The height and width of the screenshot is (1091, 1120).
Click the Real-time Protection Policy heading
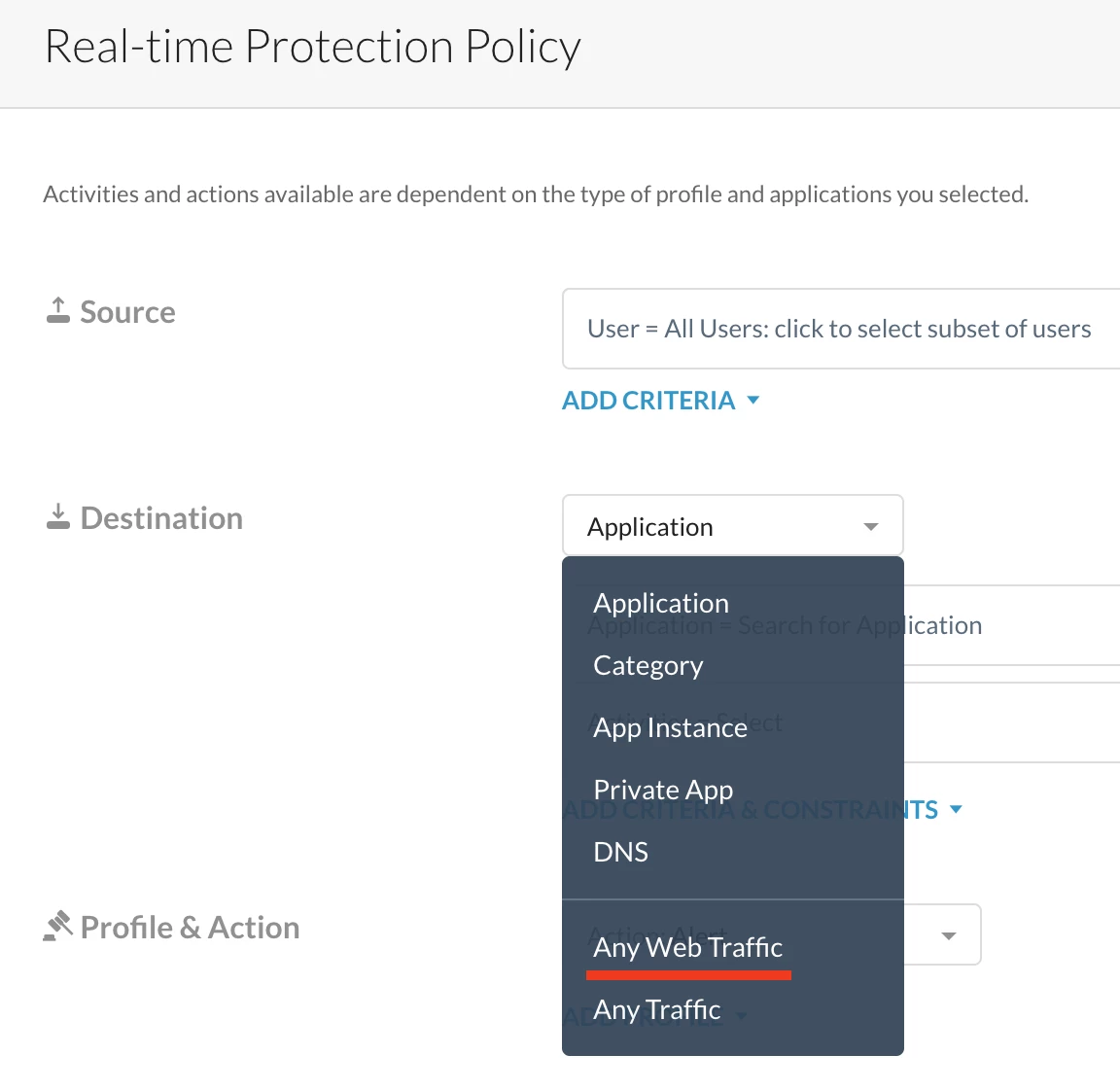pyautogui.click(x=313, y=47)
